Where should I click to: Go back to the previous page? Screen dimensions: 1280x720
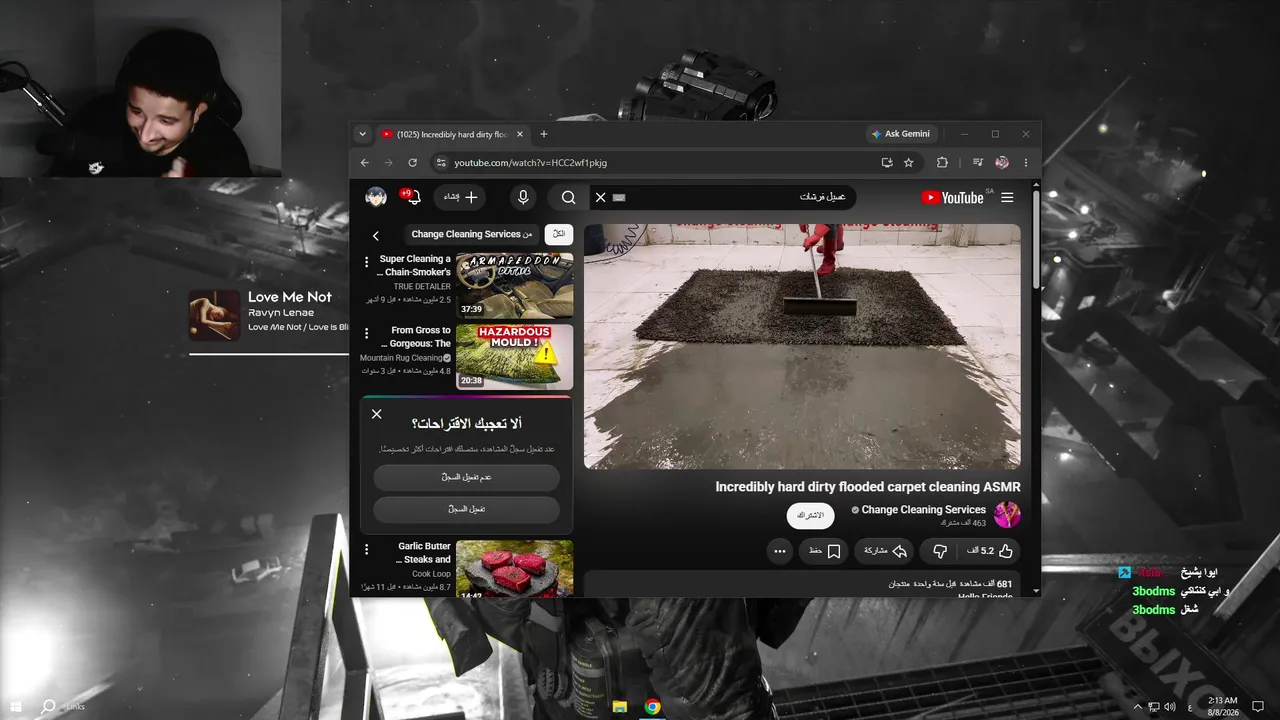(x=365, y=163)
